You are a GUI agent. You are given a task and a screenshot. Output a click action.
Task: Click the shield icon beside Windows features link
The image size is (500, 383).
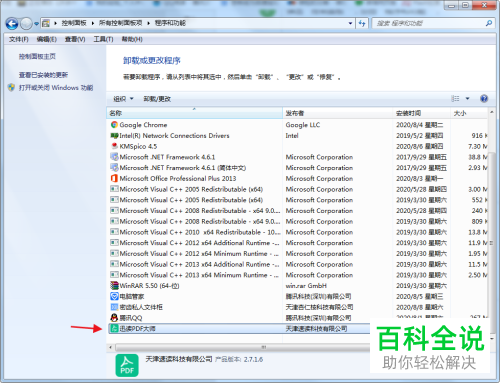coord(11,88)
